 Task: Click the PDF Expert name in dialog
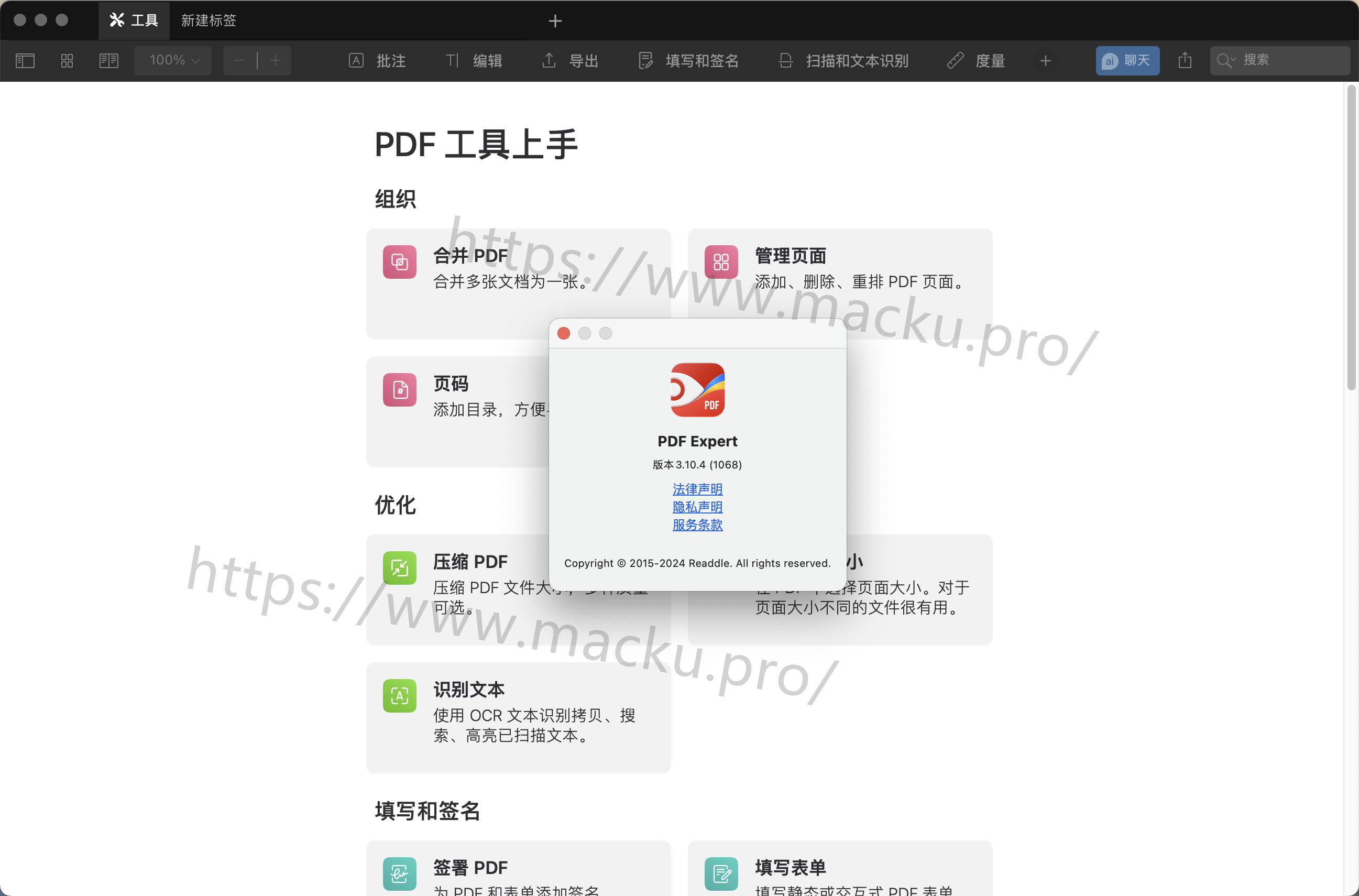click(x=697, y=441)
